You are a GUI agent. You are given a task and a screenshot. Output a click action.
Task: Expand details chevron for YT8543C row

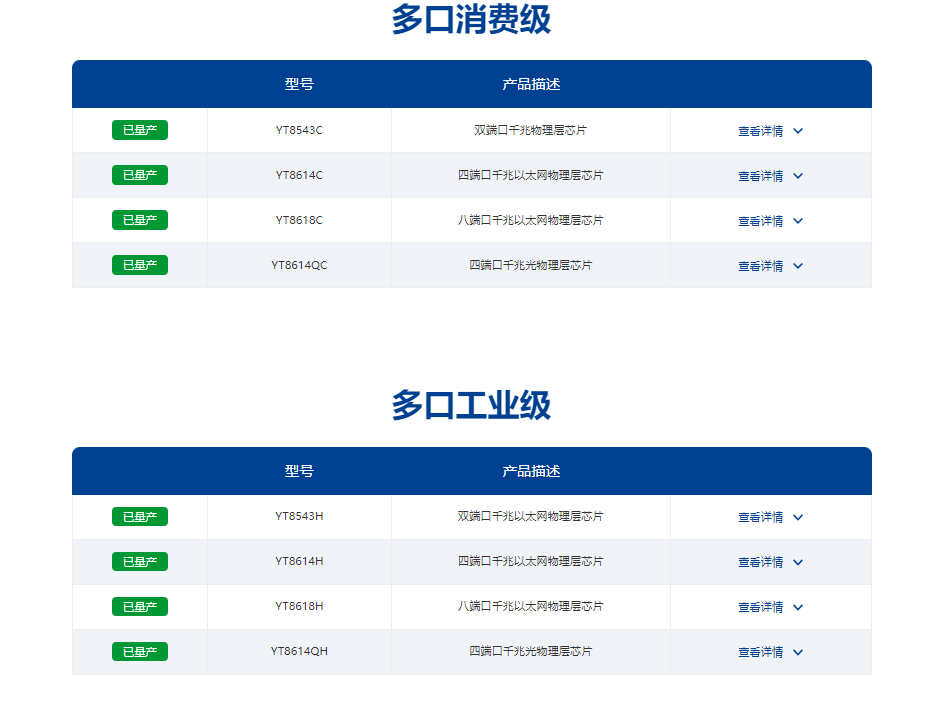(x=798, y=131)
